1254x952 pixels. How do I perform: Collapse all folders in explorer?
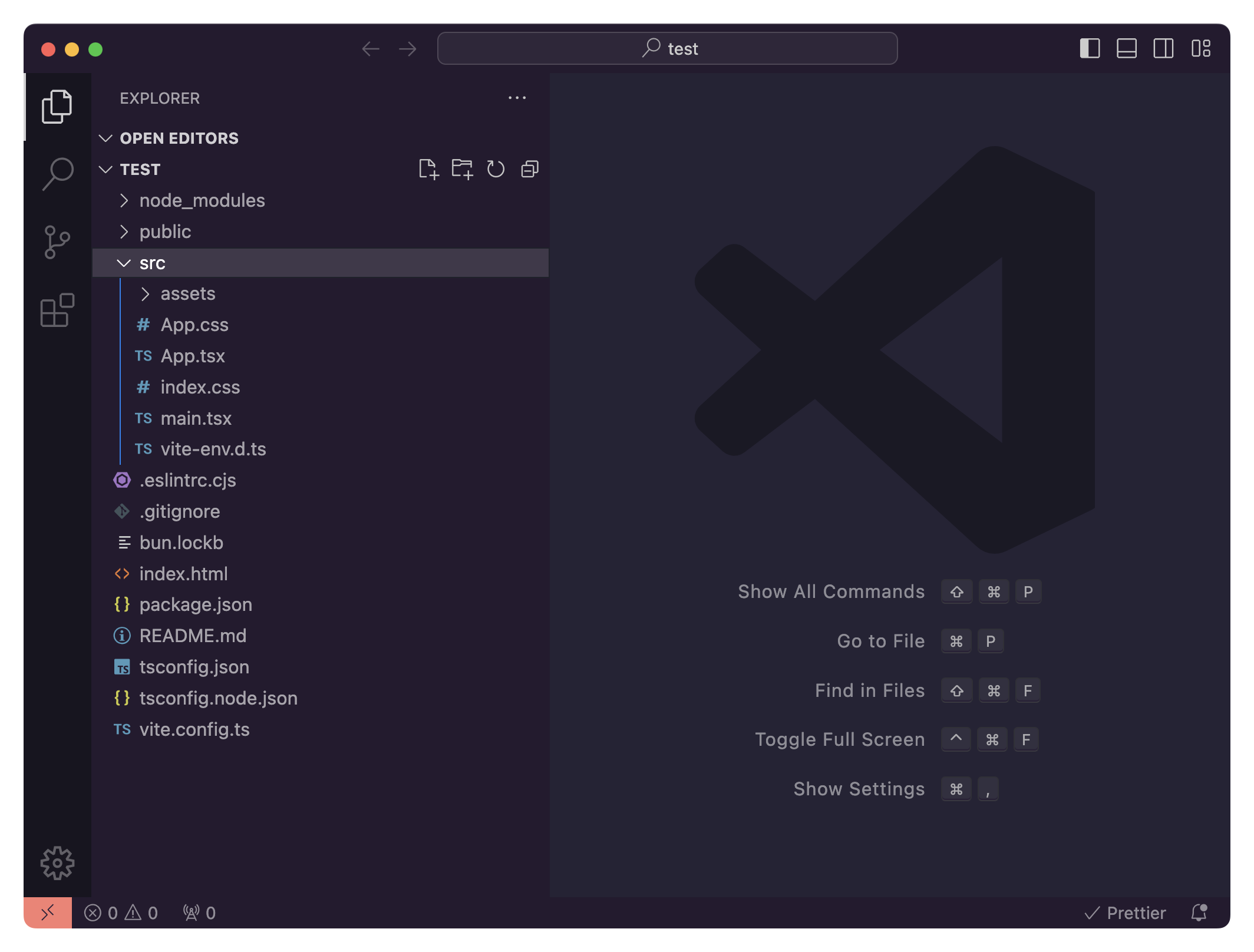pos(530,170)
